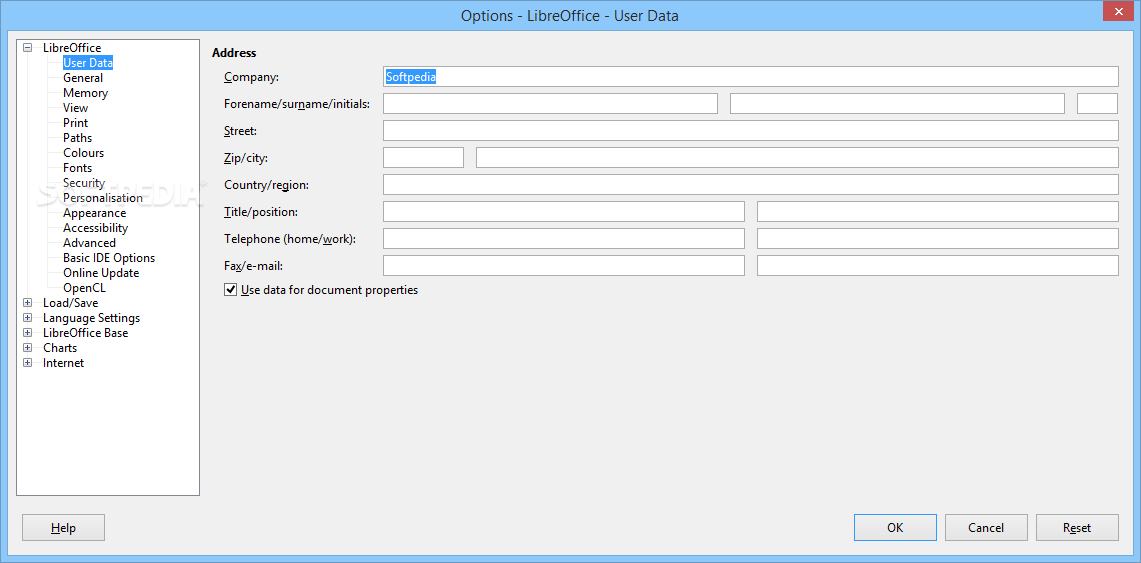Open the Paths options page
Image resolution: width=1141 pixels, height=563 pixels.
pyautogui.click(x=77, y=137)
